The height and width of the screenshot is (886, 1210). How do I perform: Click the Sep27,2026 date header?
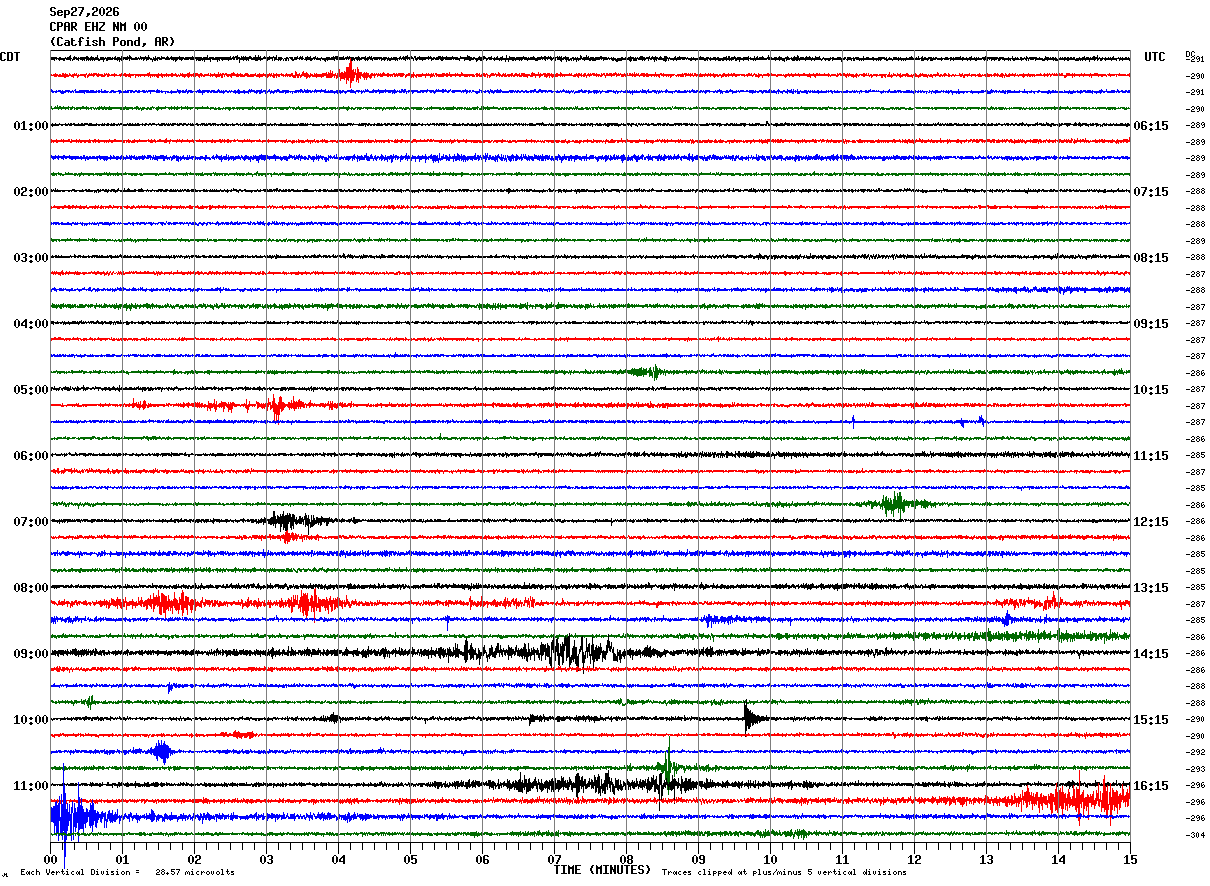point(84,12)
